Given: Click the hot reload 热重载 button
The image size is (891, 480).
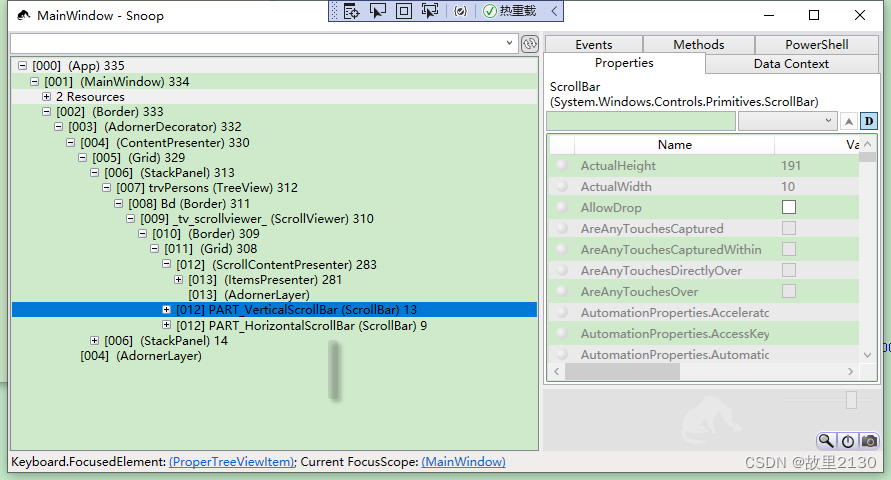Looking at the screenshot, I should pos(510,11).
